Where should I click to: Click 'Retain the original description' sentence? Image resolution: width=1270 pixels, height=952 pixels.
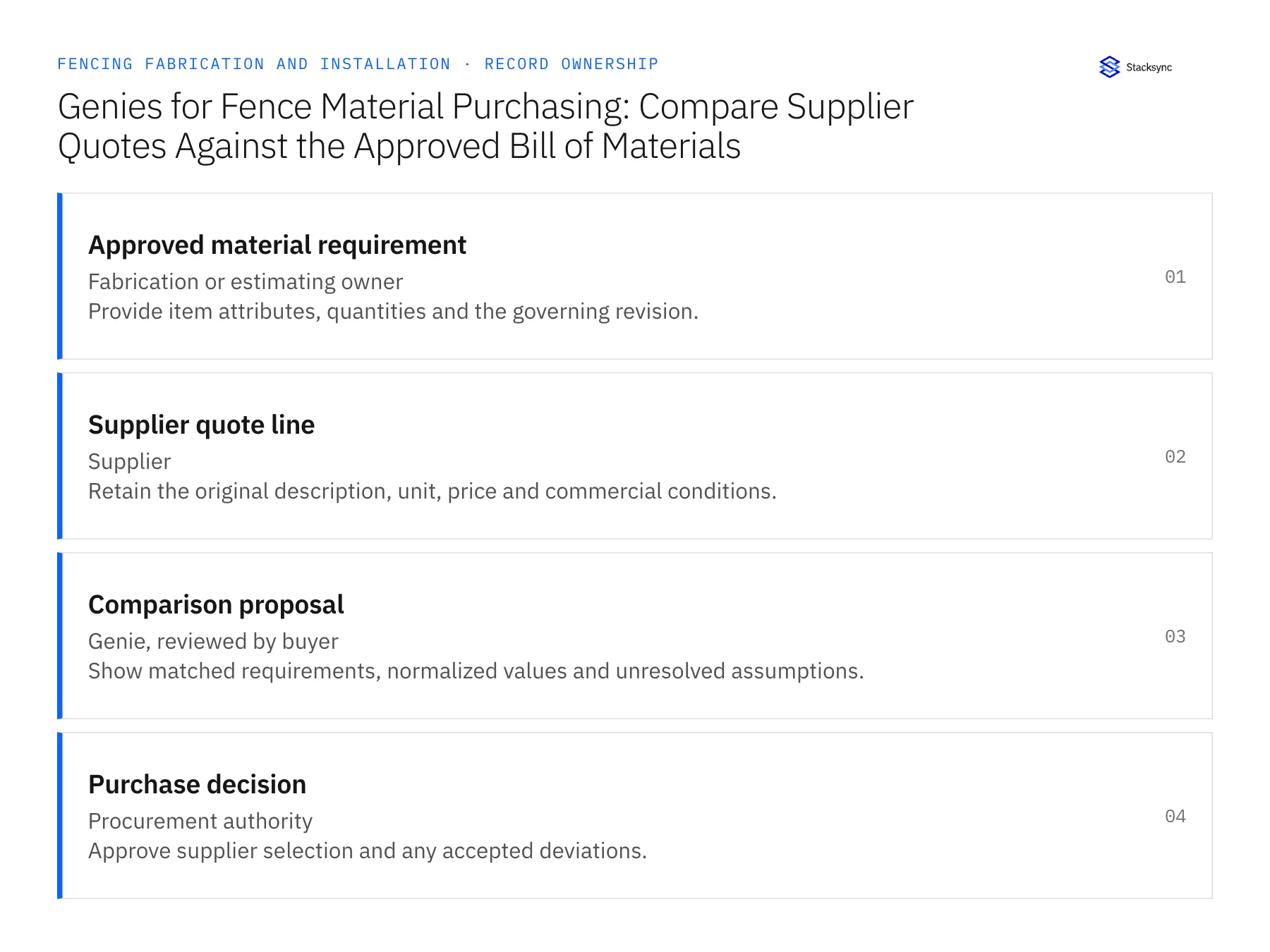432,492
